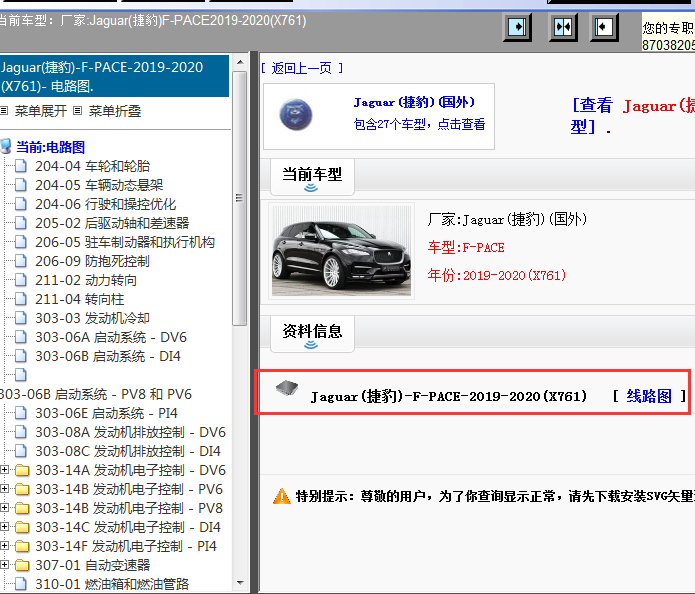Image resolution: width=695 pixels, height=594 pixels.
Task: Click the page icon of 204-04 车轮和轮胎
Action: [20, 166]
